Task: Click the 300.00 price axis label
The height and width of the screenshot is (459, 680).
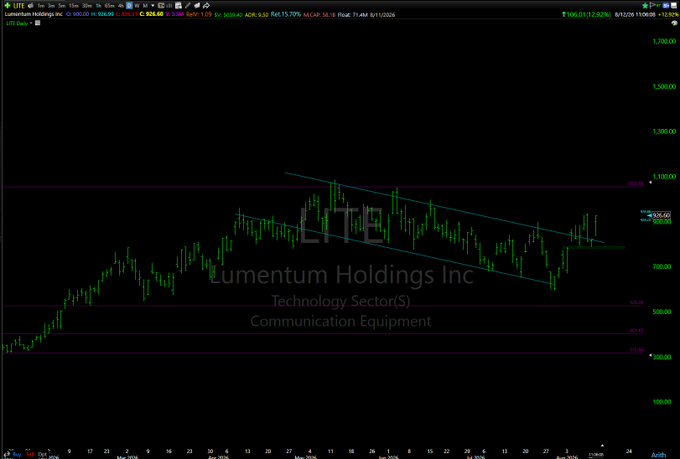Action: (664, 357)
